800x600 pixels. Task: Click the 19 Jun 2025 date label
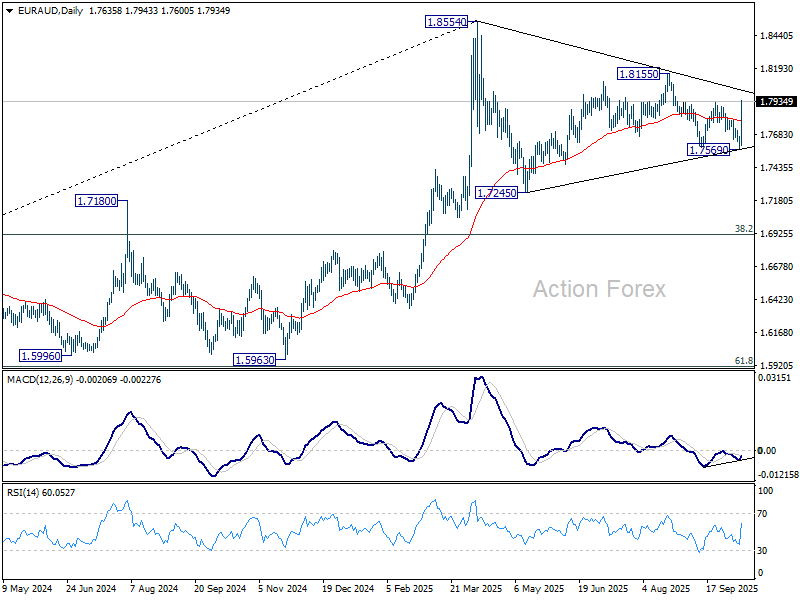pos(604,588)
